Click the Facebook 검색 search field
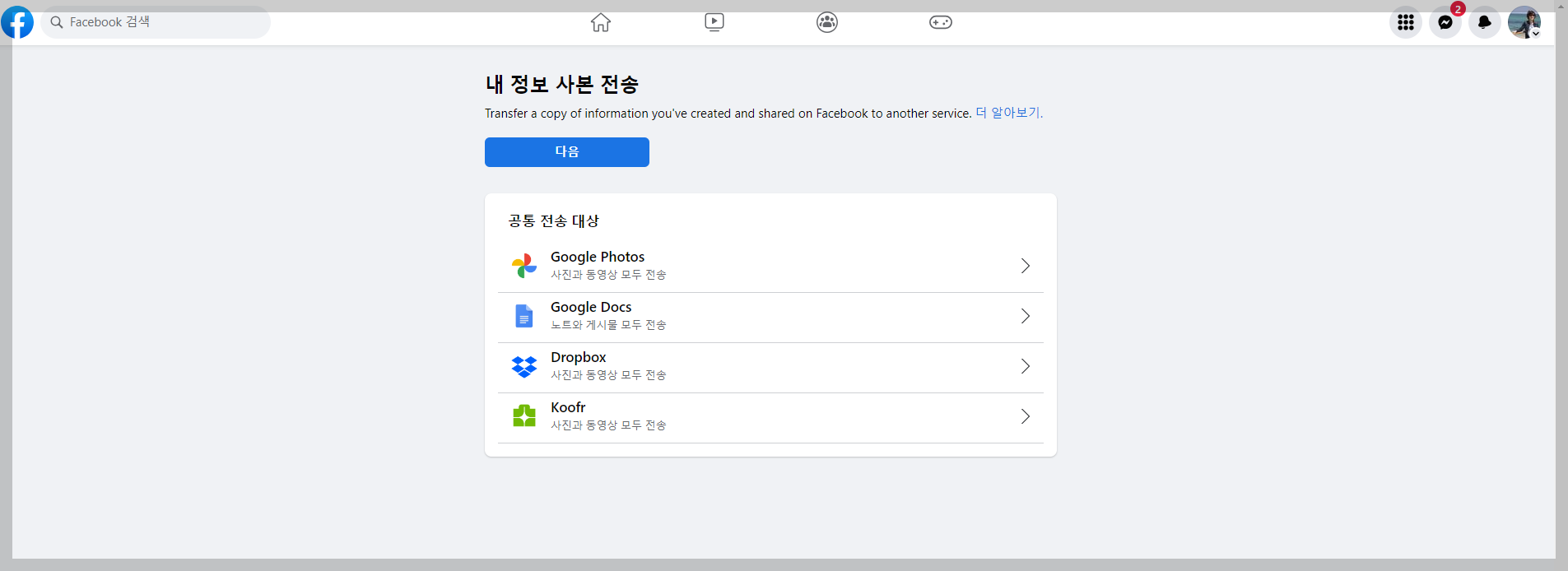The height and width of the screenshot is (571, 1568). [x=156, y=22]
